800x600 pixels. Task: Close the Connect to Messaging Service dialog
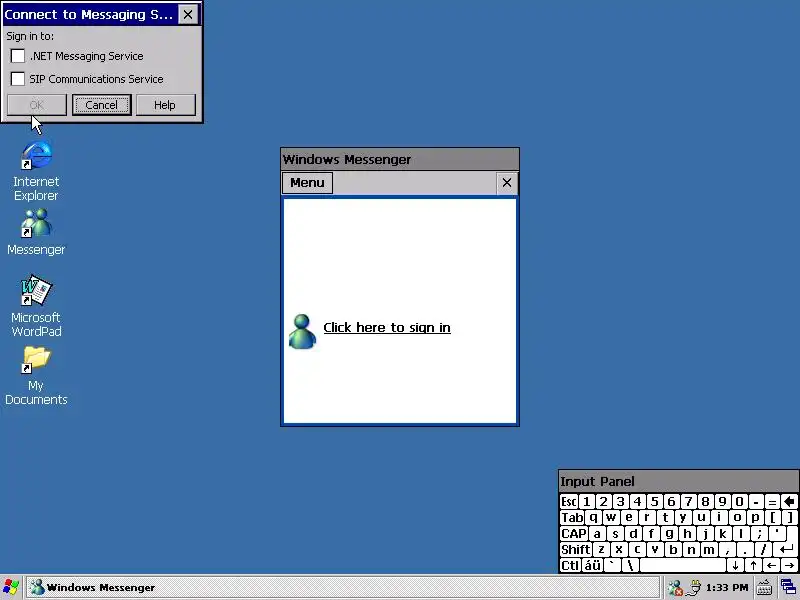pos(188,14)
